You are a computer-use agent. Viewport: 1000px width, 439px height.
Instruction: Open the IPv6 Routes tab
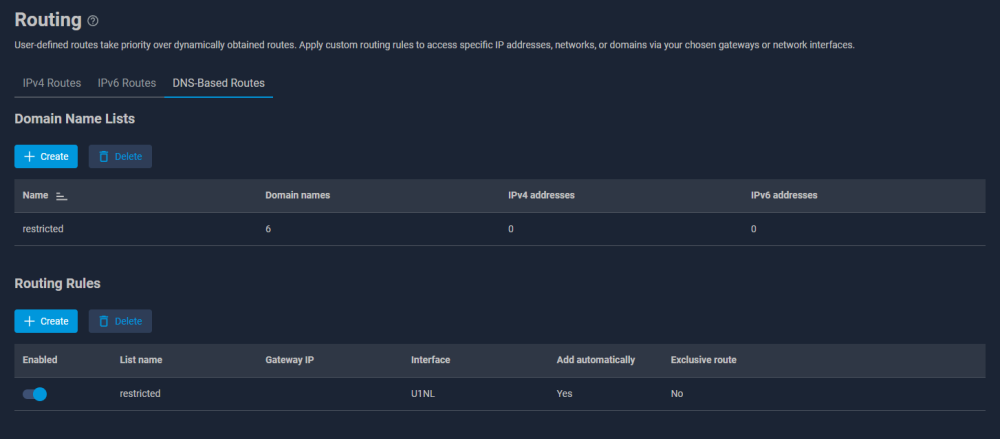tap(127, 83)
